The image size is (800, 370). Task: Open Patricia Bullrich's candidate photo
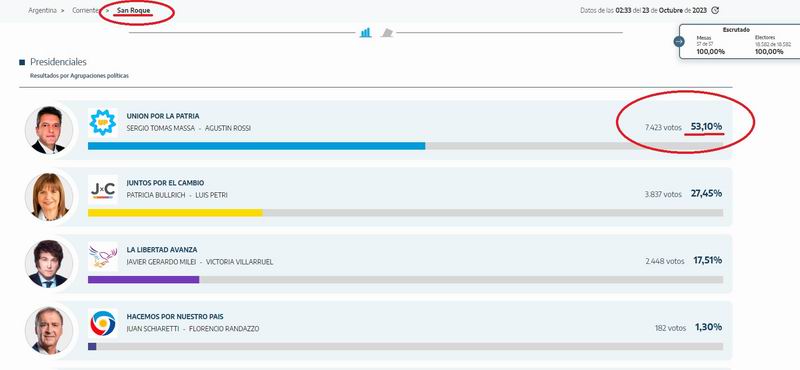(x=49, y=196)
